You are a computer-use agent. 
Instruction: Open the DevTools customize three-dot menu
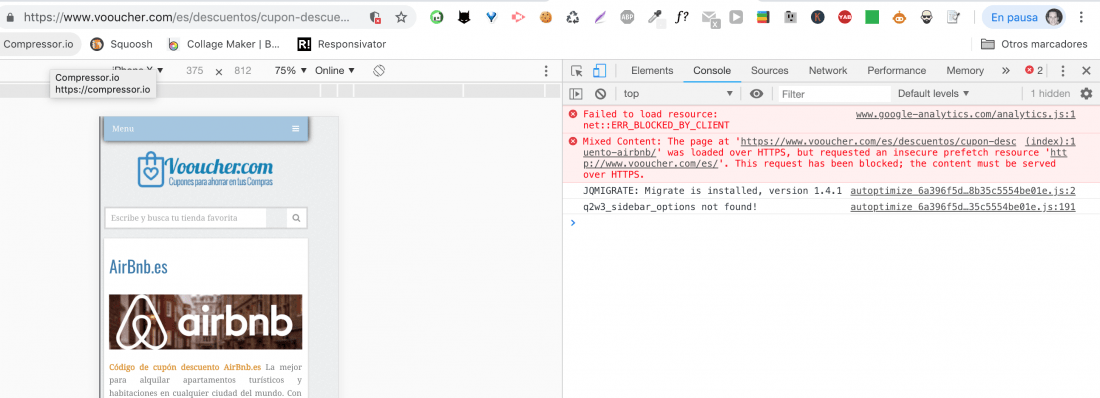tap(1062, 71)
